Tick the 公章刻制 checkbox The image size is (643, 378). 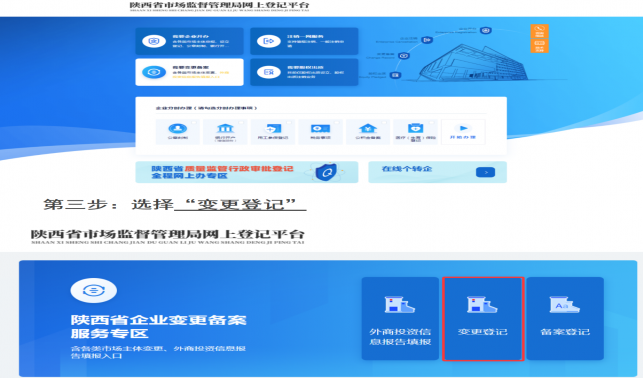tap(194, 122)
